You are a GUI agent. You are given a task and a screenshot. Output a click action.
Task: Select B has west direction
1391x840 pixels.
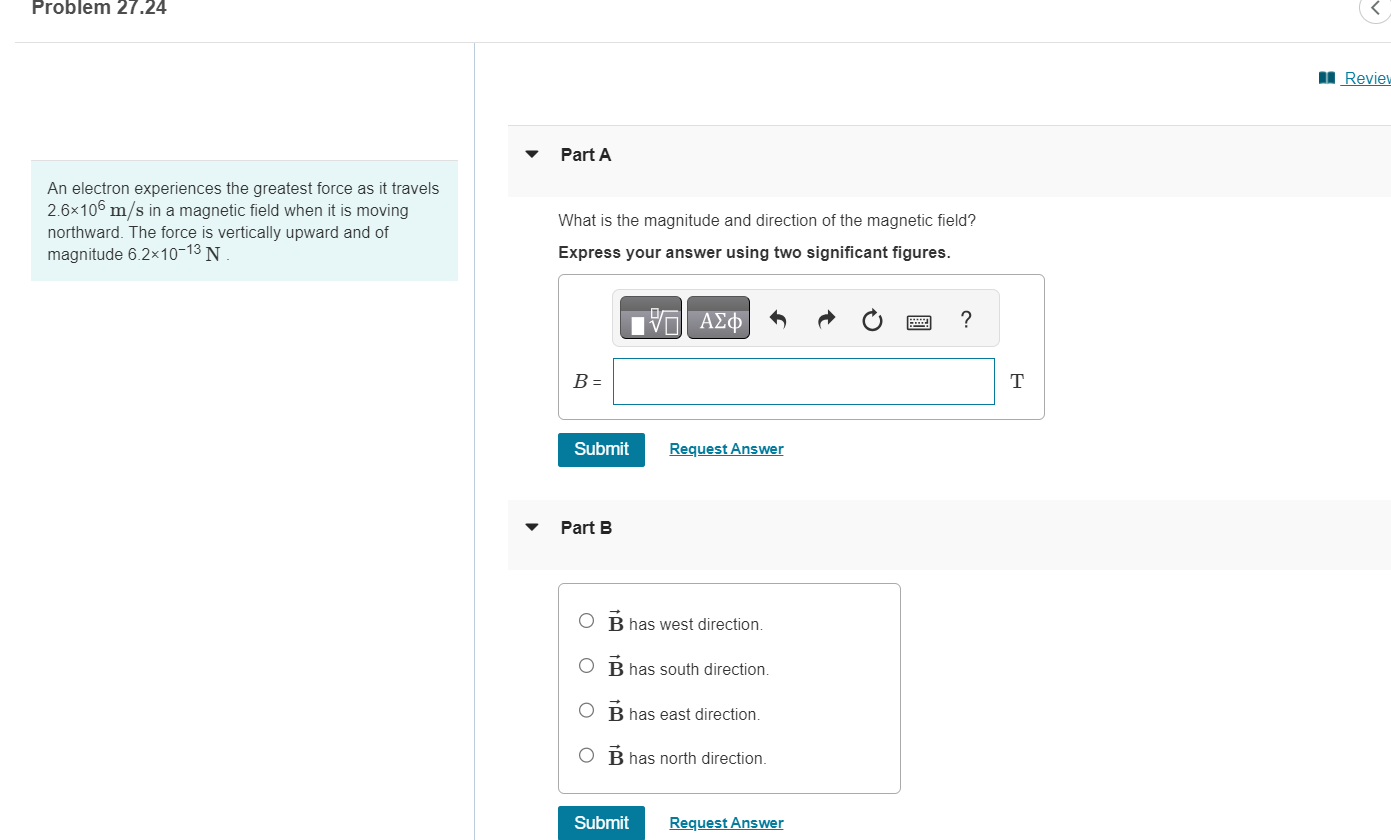point(586,620)
